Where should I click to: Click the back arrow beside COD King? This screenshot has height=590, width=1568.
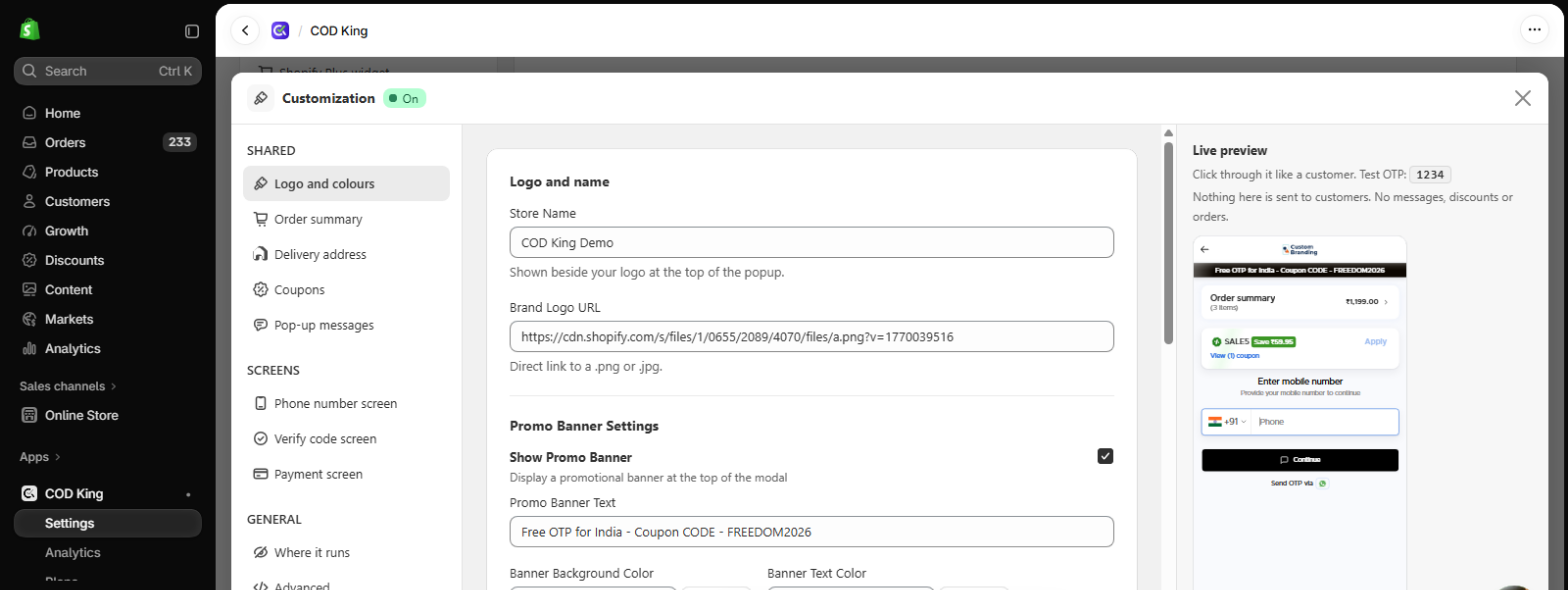(245, 31)
